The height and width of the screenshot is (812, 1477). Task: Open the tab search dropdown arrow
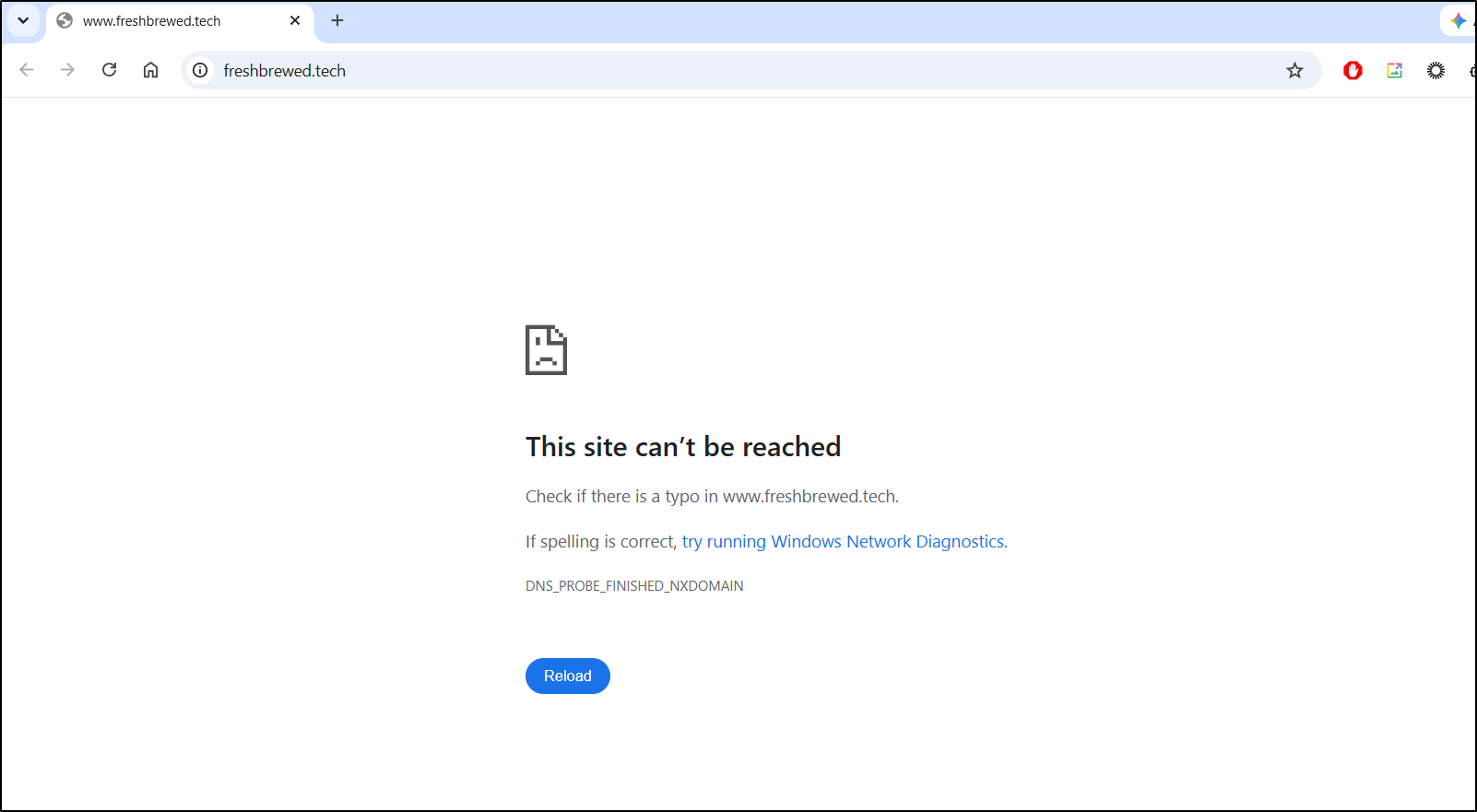pyautogui.click(x=23, y=20)
